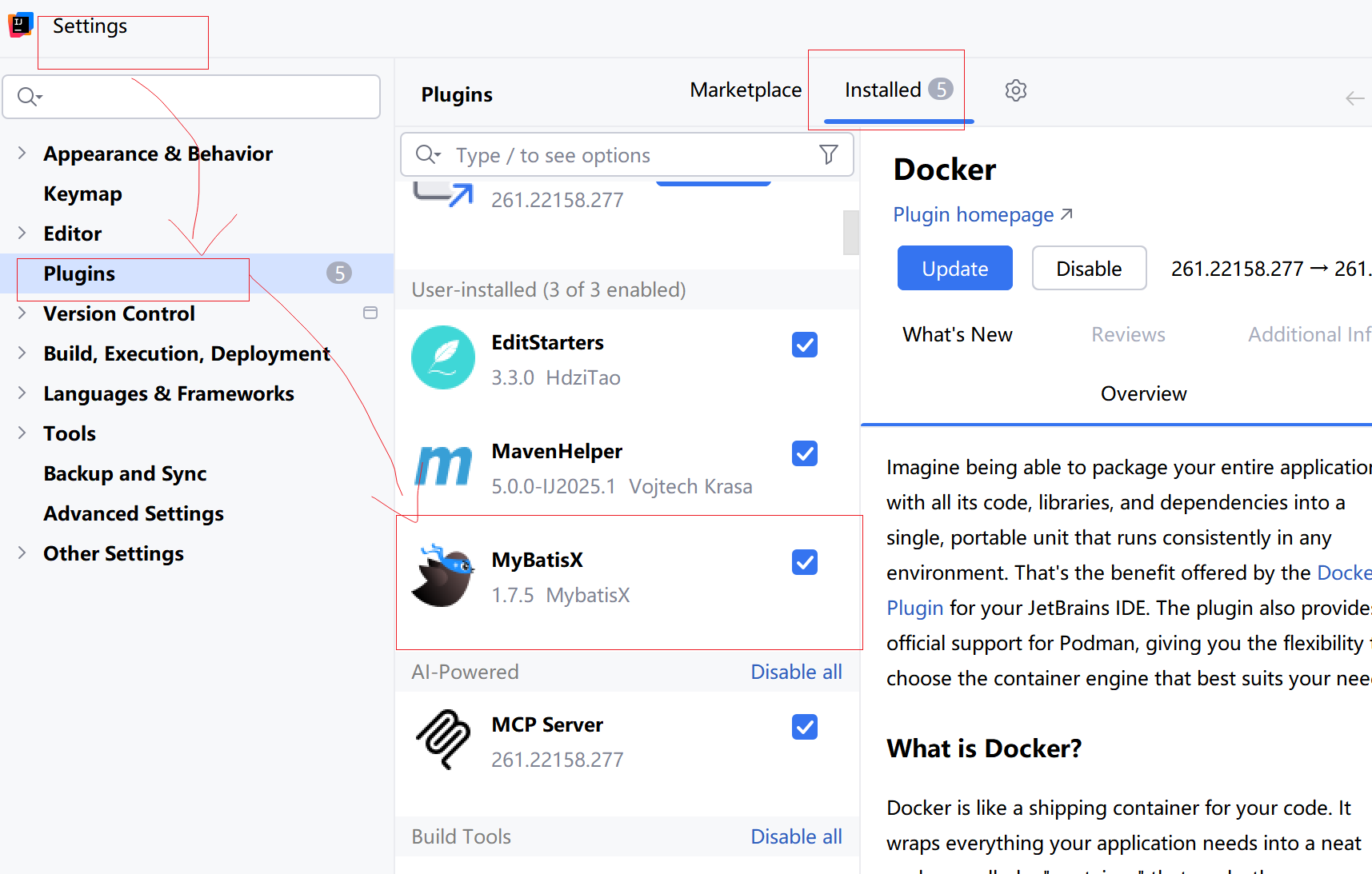Click the Vojtech Krasa author text
Image resolution: width=1372 pixels, height=874 pixels.
pyautogui.click(x=690, y=486)
